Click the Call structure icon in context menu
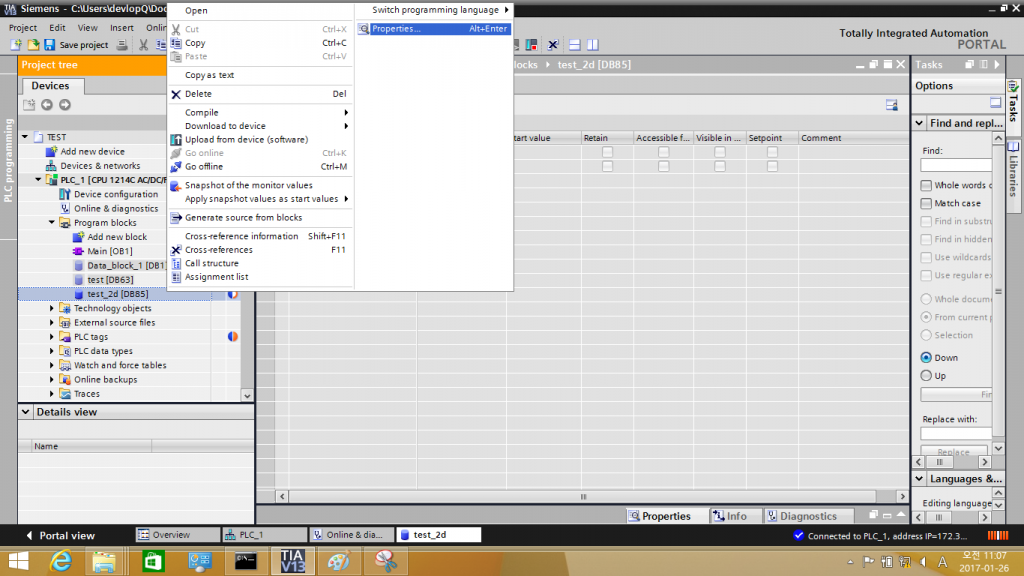The image size is (1024, 576). coord(176,263)
